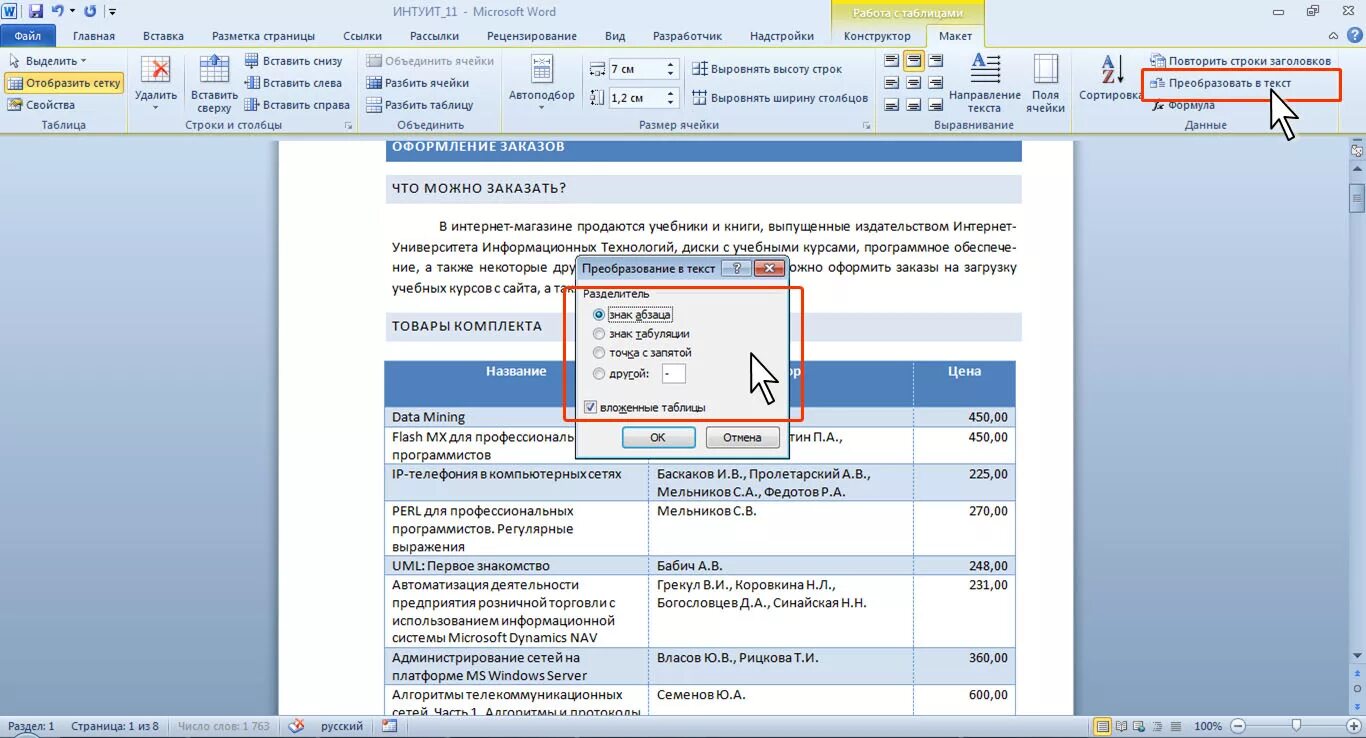Open Строки и столбцы dialog launcher

tap(349, 126)
